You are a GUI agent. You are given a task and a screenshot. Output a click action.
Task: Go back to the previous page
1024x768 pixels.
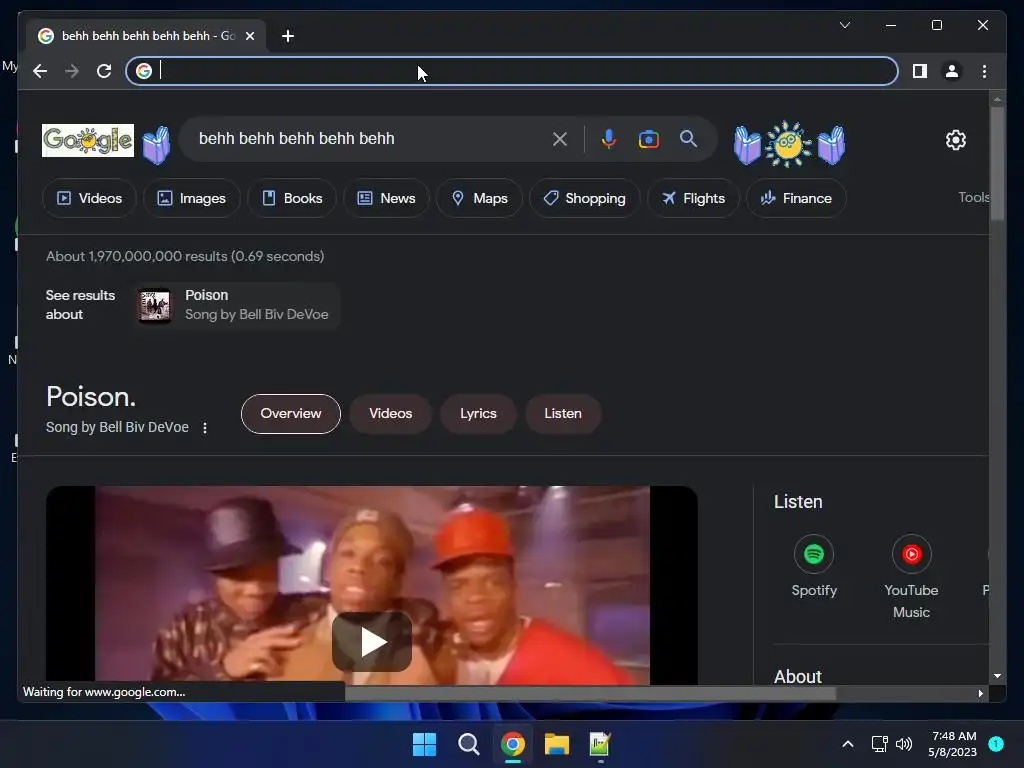[x=40, y=71]
